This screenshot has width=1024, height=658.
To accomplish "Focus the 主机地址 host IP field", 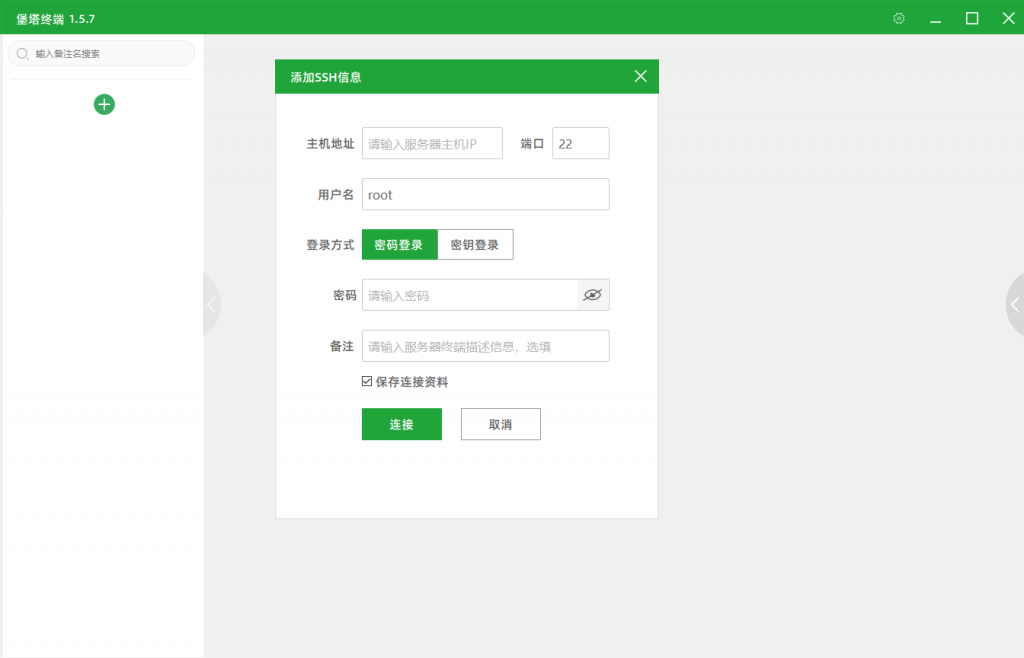I will coord(432,144).
